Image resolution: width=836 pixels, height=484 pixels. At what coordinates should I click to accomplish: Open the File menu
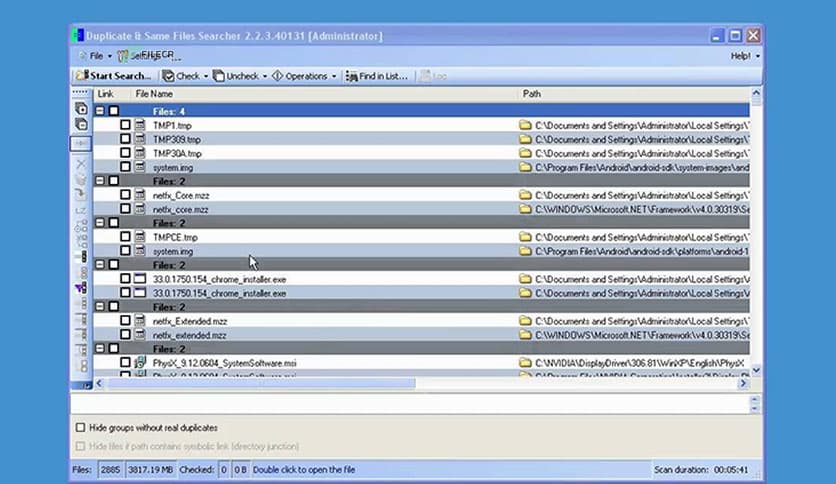95,55
